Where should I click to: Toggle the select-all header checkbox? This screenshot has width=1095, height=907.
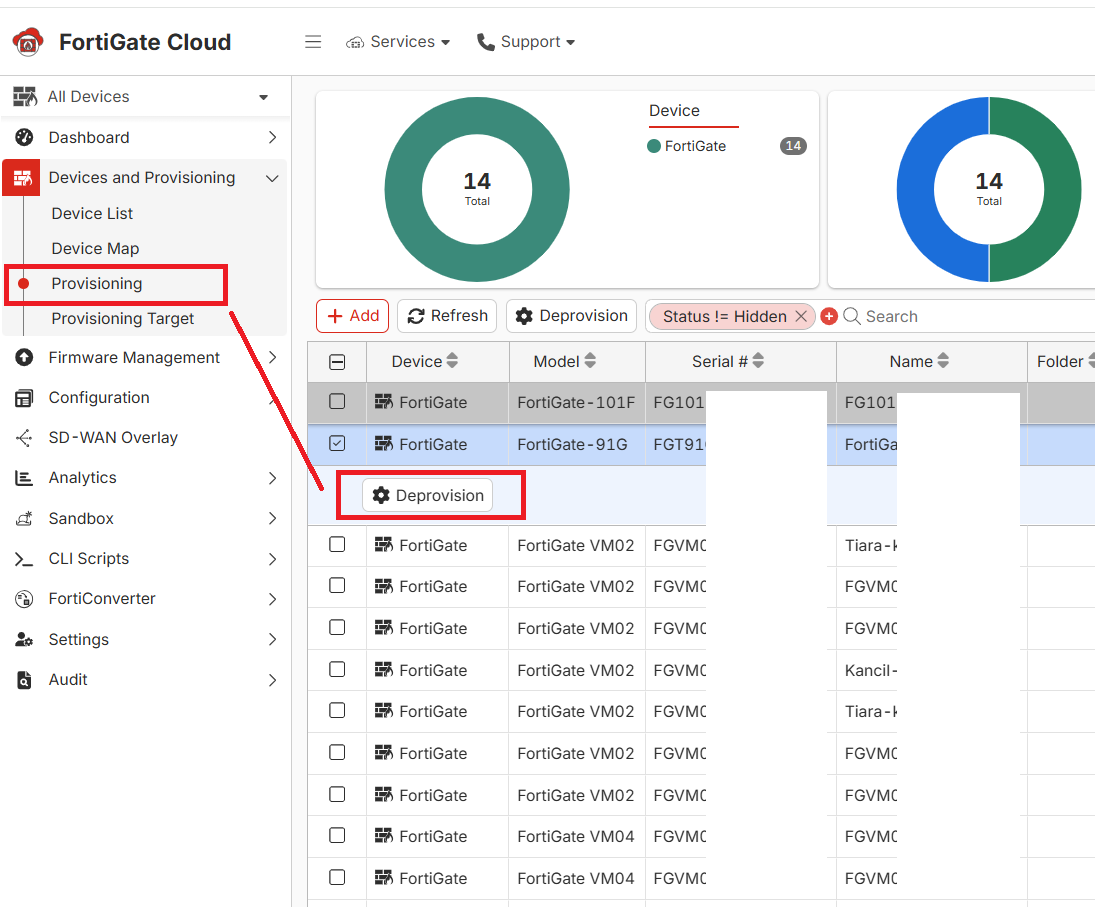point(337,362)
